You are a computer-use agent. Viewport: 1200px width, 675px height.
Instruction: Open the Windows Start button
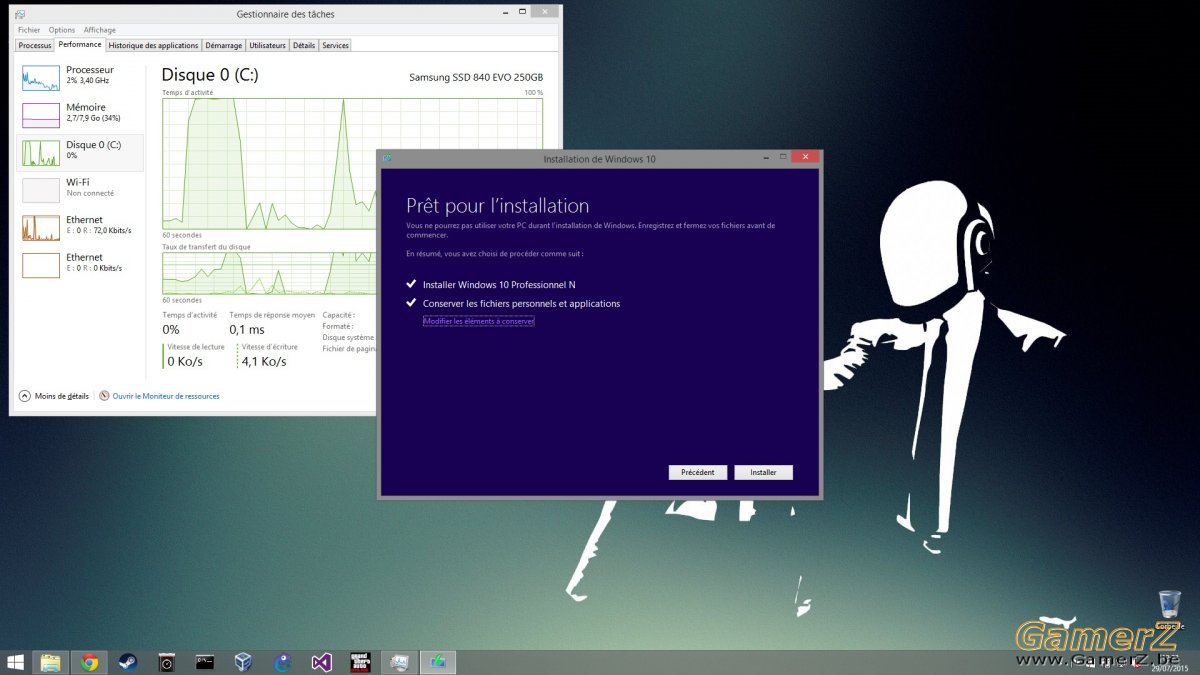tap(15, 662)
